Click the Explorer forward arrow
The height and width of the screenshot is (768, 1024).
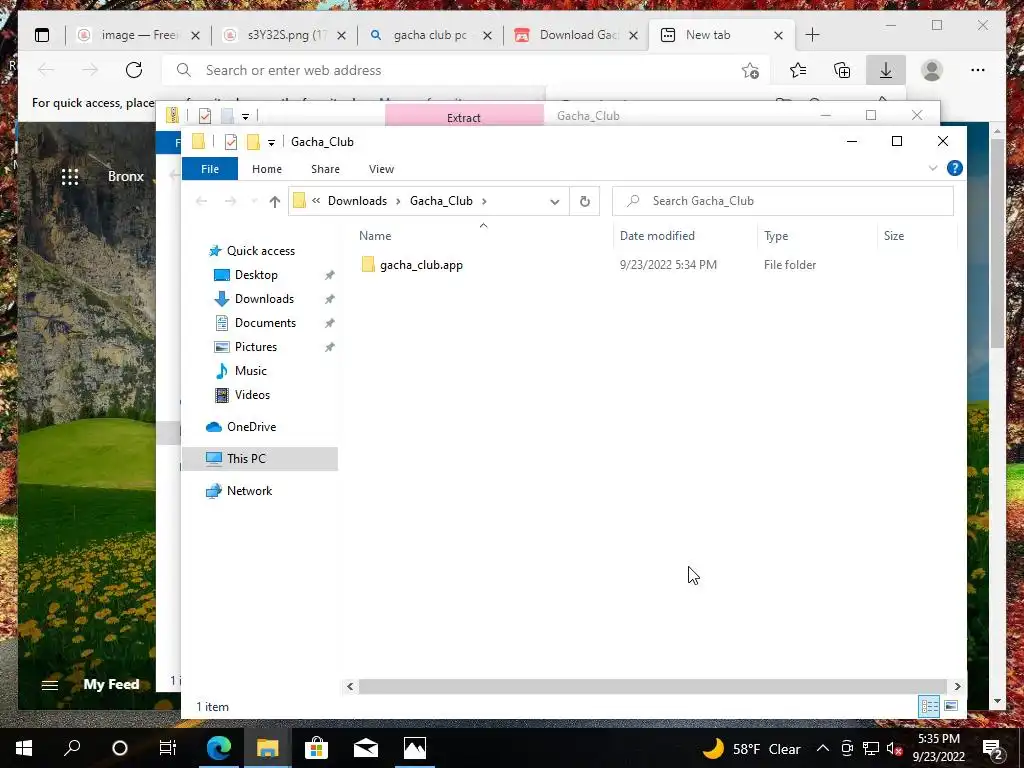coord(230,201)
